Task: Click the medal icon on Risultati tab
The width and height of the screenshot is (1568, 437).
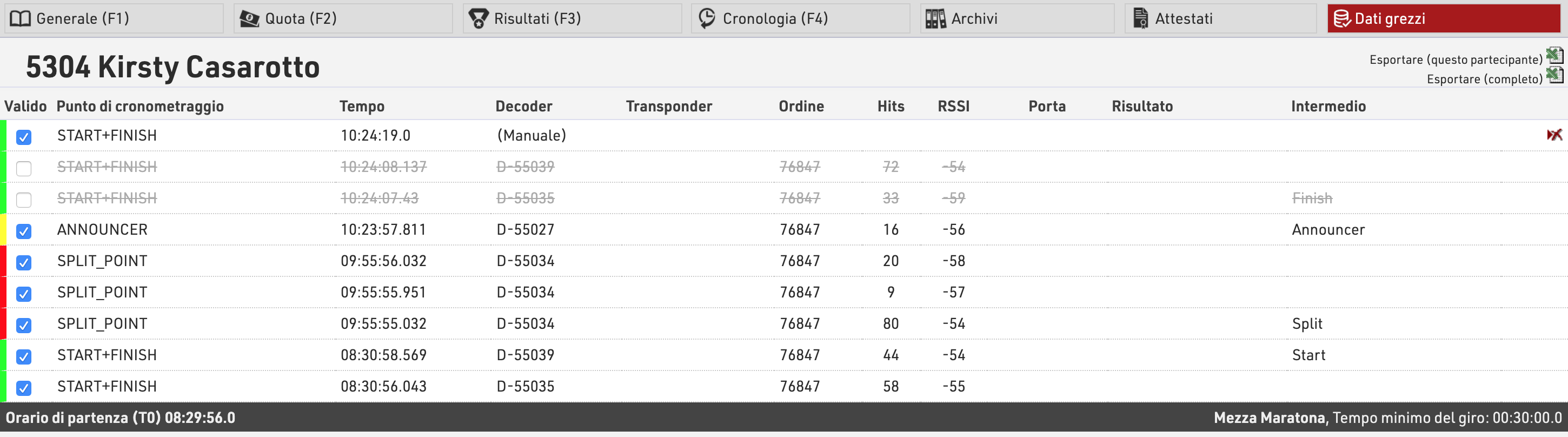Action: point(479,18)
